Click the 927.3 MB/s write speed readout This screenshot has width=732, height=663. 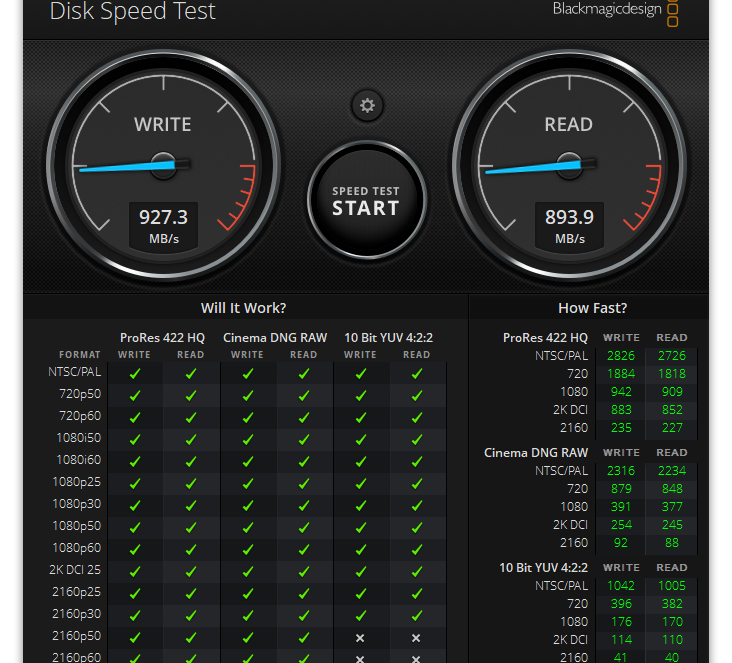click(x=163, y=226)
